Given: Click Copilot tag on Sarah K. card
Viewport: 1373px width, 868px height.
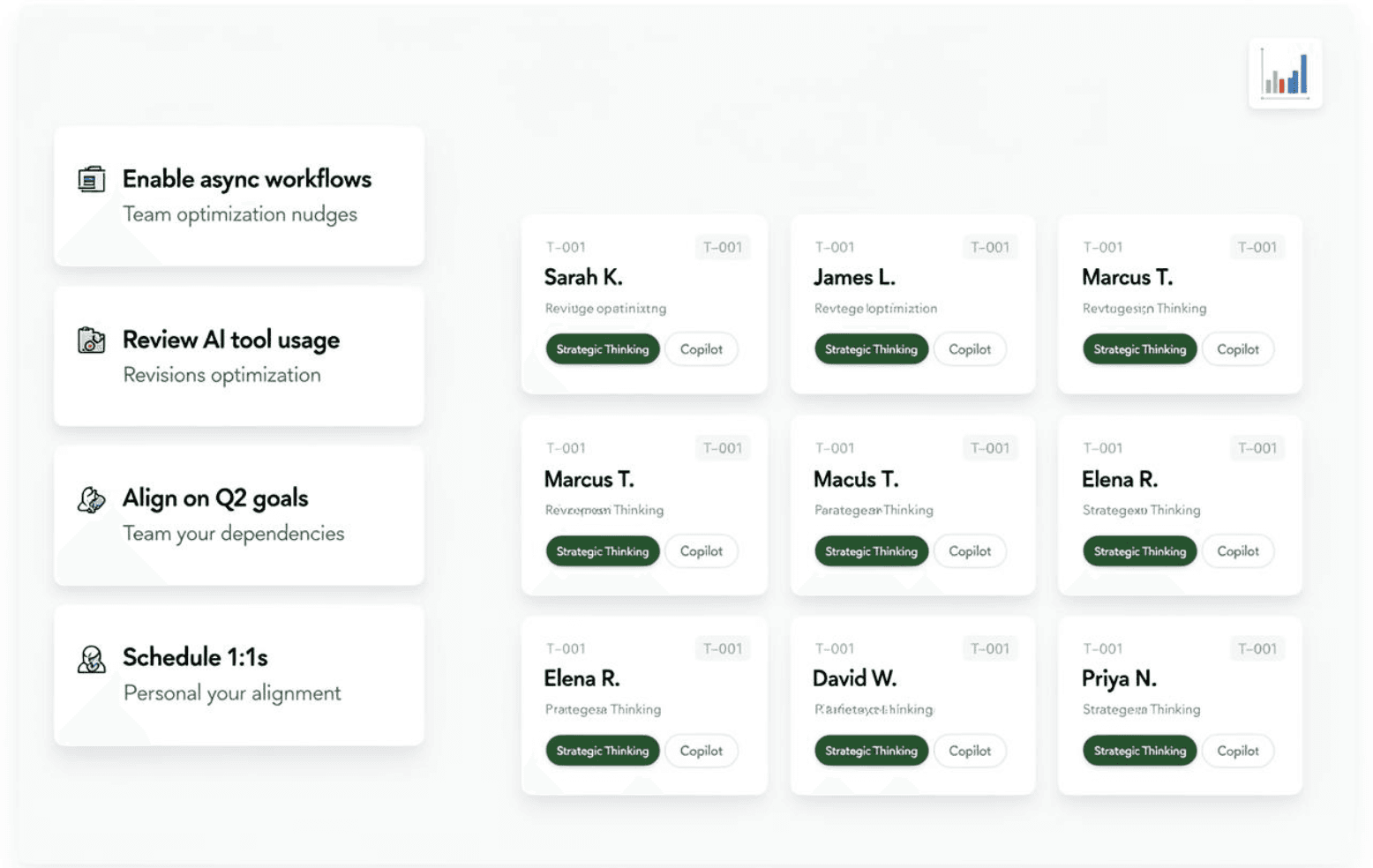Looking at the screenshot, I should click(702, 349).
